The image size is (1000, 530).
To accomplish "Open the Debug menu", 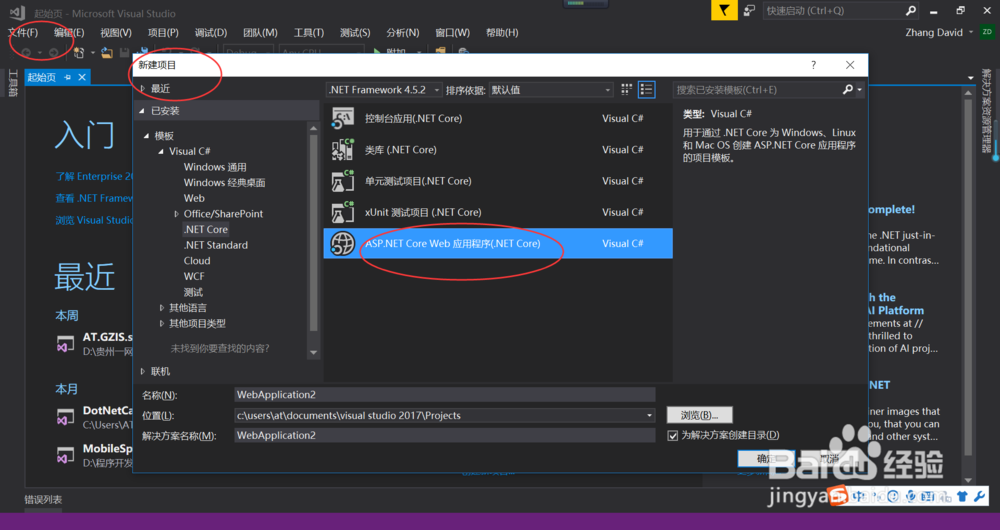I will click(x=211, y=33).
